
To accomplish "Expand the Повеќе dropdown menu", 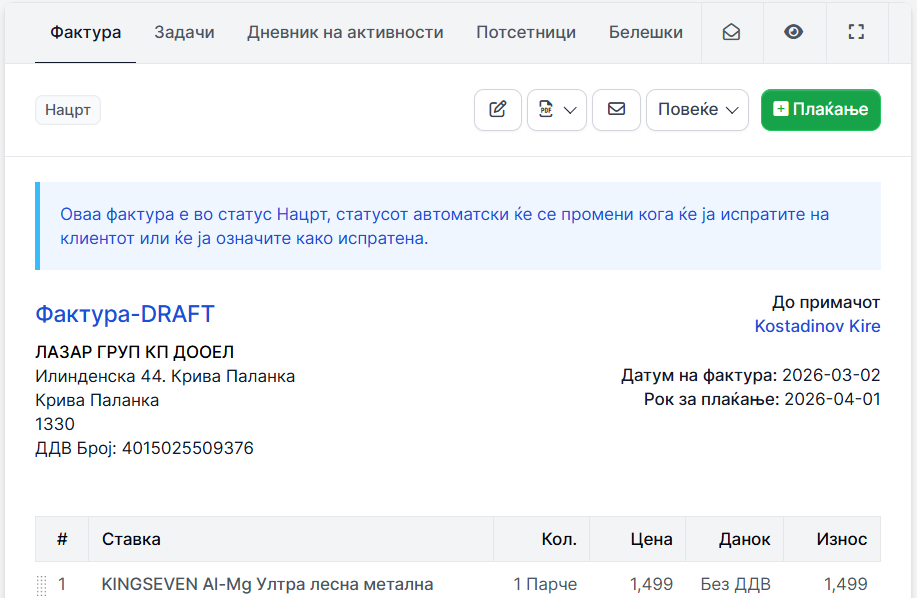I will click(697, 110).
